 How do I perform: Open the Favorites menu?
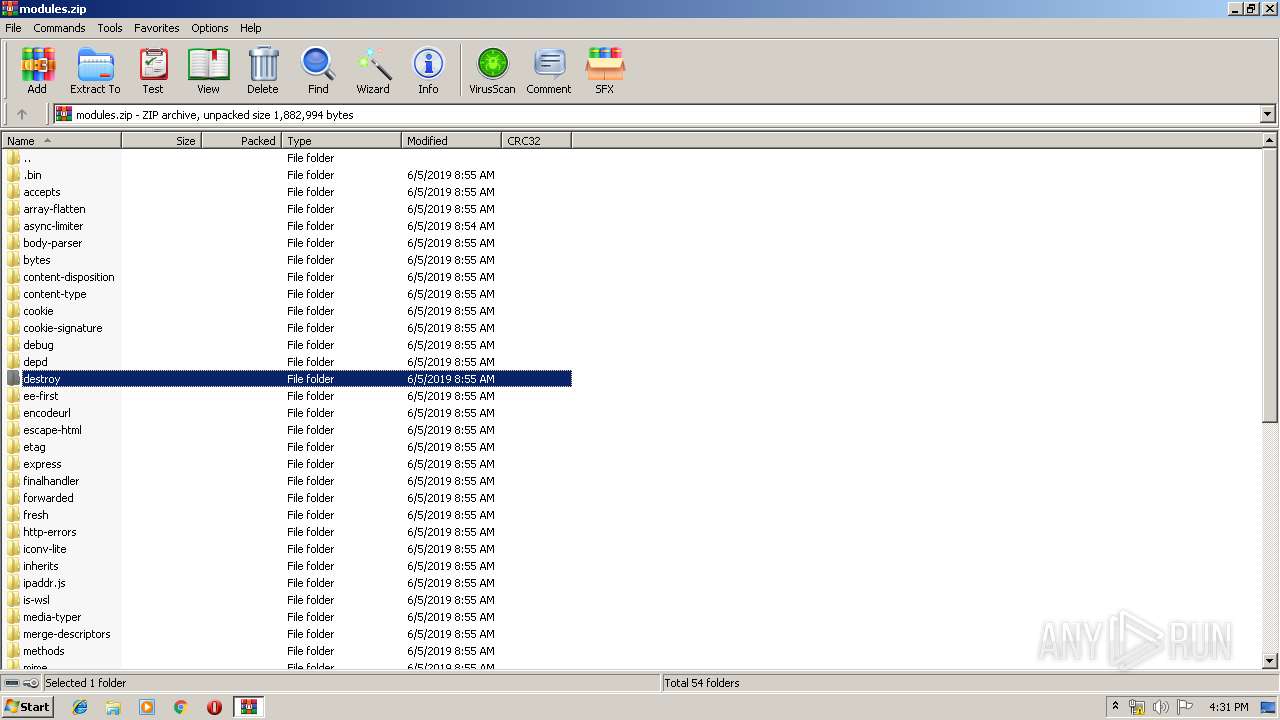point(157,28)
